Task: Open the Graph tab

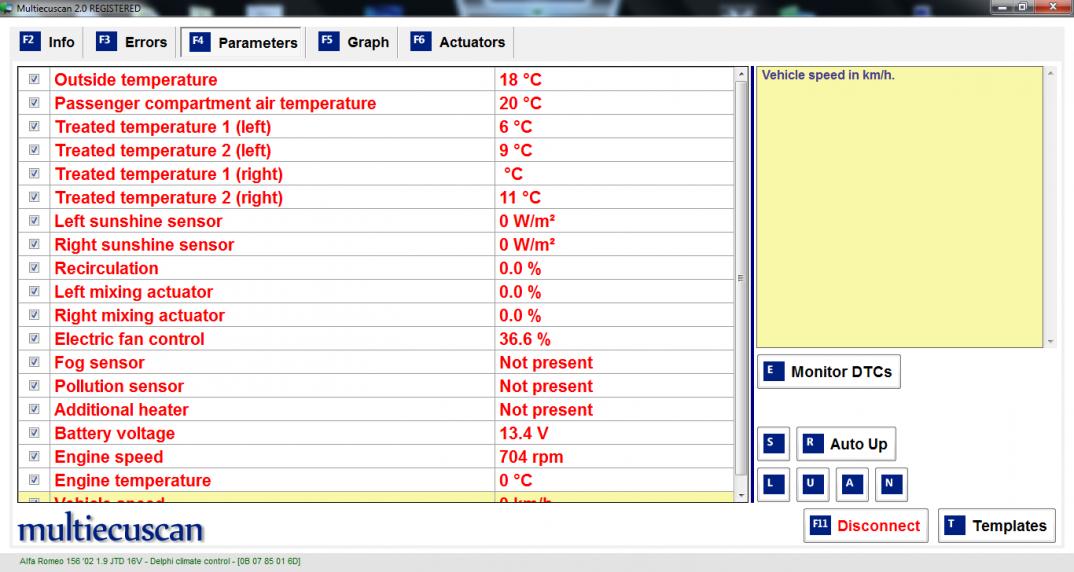Action: coord(353,42)
